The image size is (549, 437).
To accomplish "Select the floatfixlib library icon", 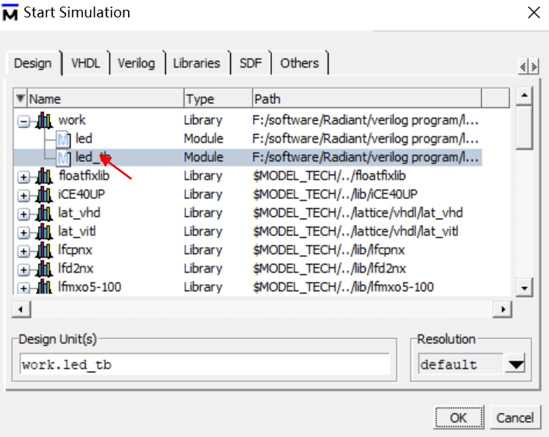I will pyautogui.click(x=44, y=176).
